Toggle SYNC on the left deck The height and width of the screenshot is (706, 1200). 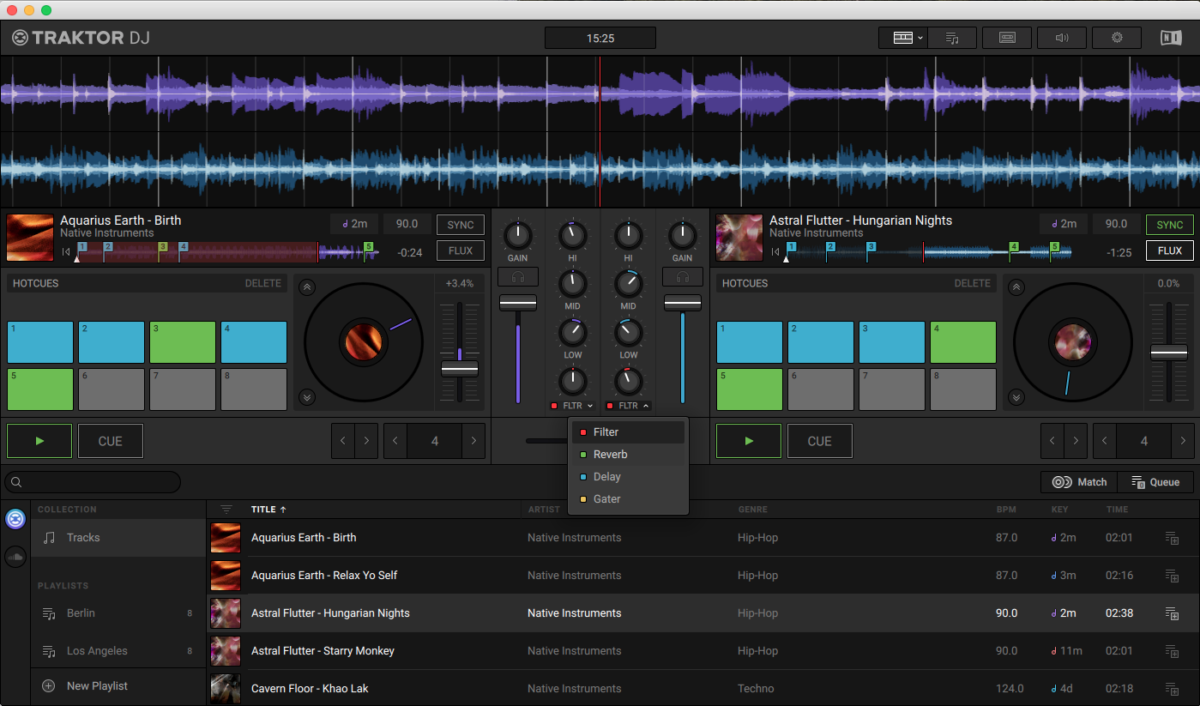pos(460,225)
